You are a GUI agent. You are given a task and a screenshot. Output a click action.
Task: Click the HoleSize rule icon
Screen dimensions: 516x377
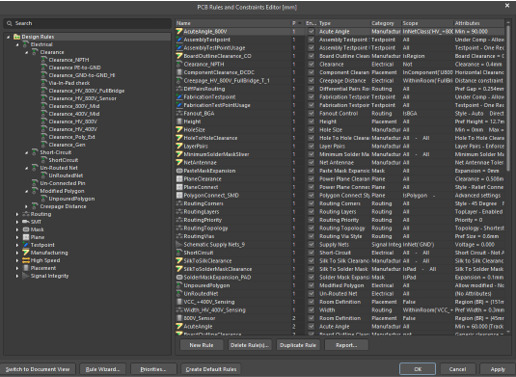(179, 130)
